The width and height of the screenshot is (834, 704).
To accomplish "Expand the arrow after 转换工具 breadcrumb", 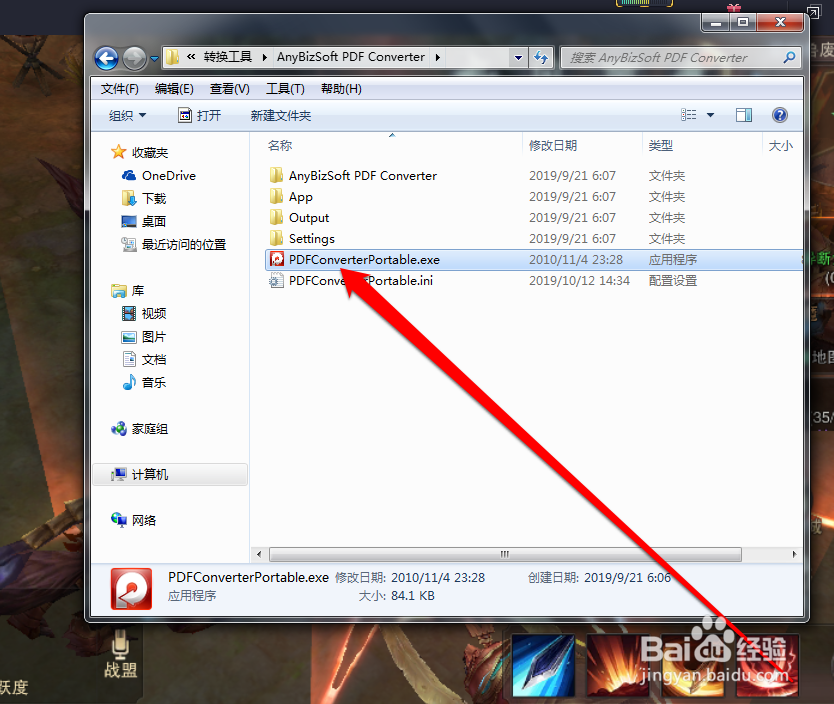I will (264, 57).
